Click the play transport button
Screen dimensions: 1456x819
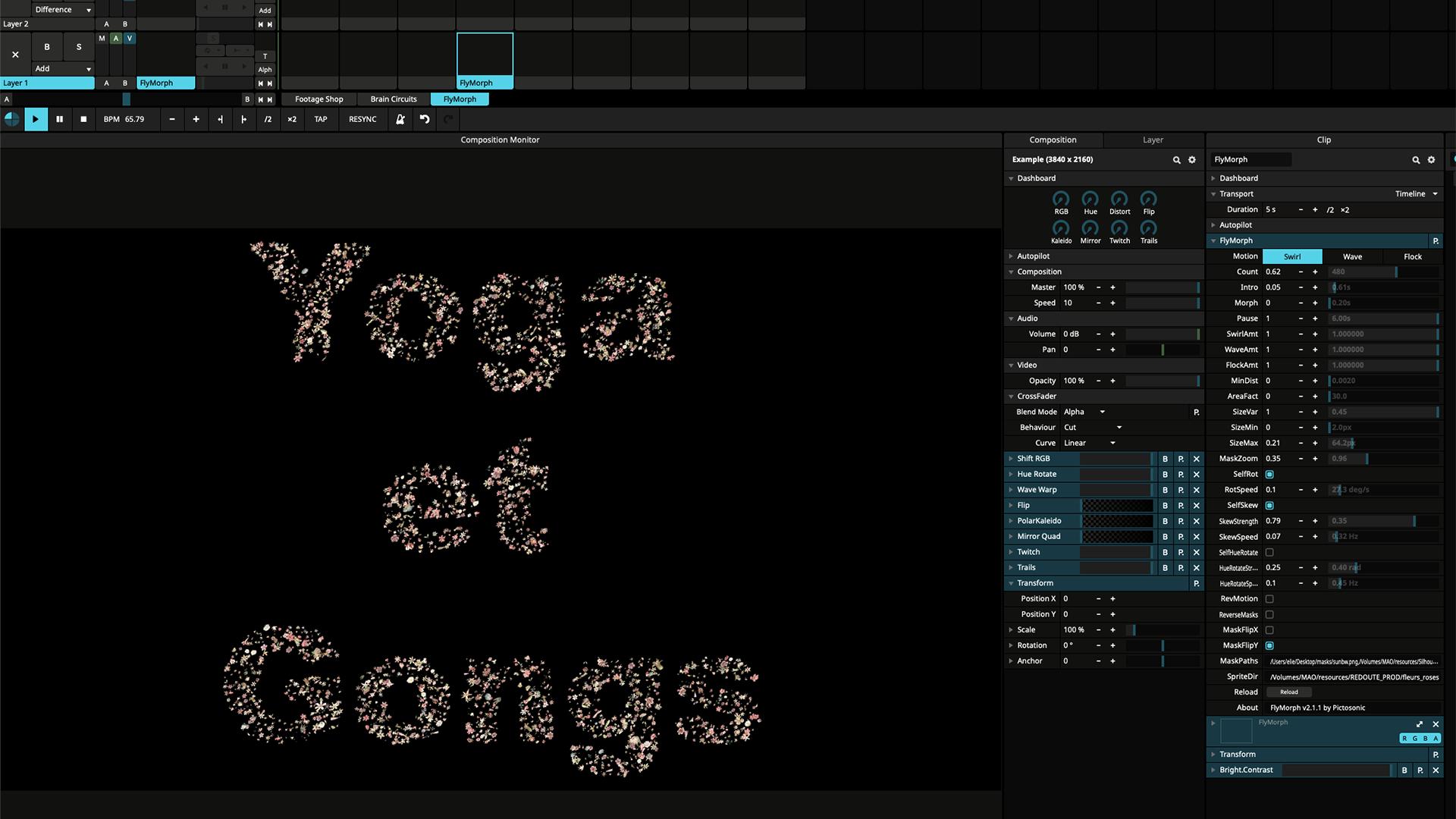point(35,119)
